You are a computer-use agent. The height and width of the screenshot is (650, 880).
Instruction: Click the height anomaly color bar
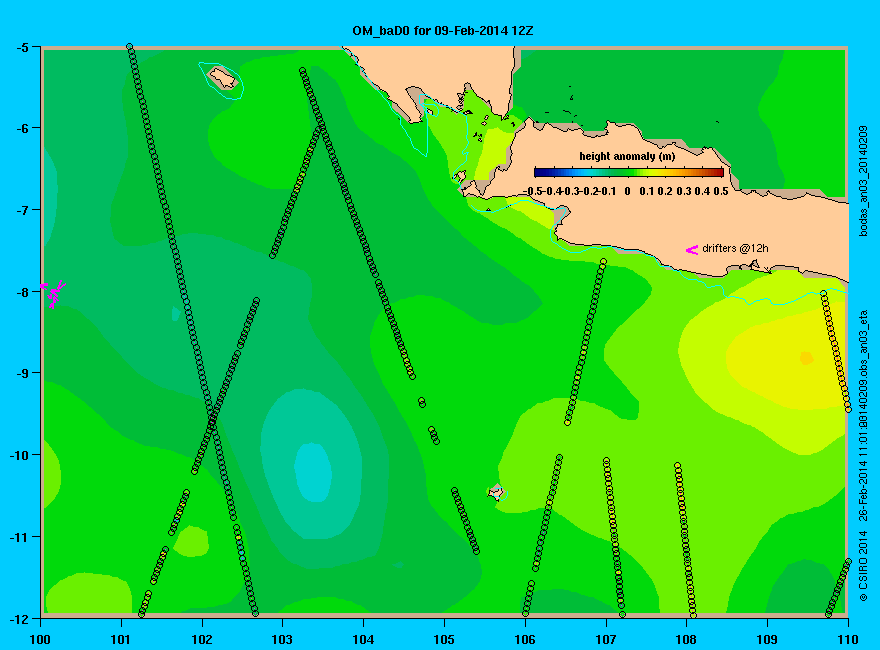(x=629, y=172)
